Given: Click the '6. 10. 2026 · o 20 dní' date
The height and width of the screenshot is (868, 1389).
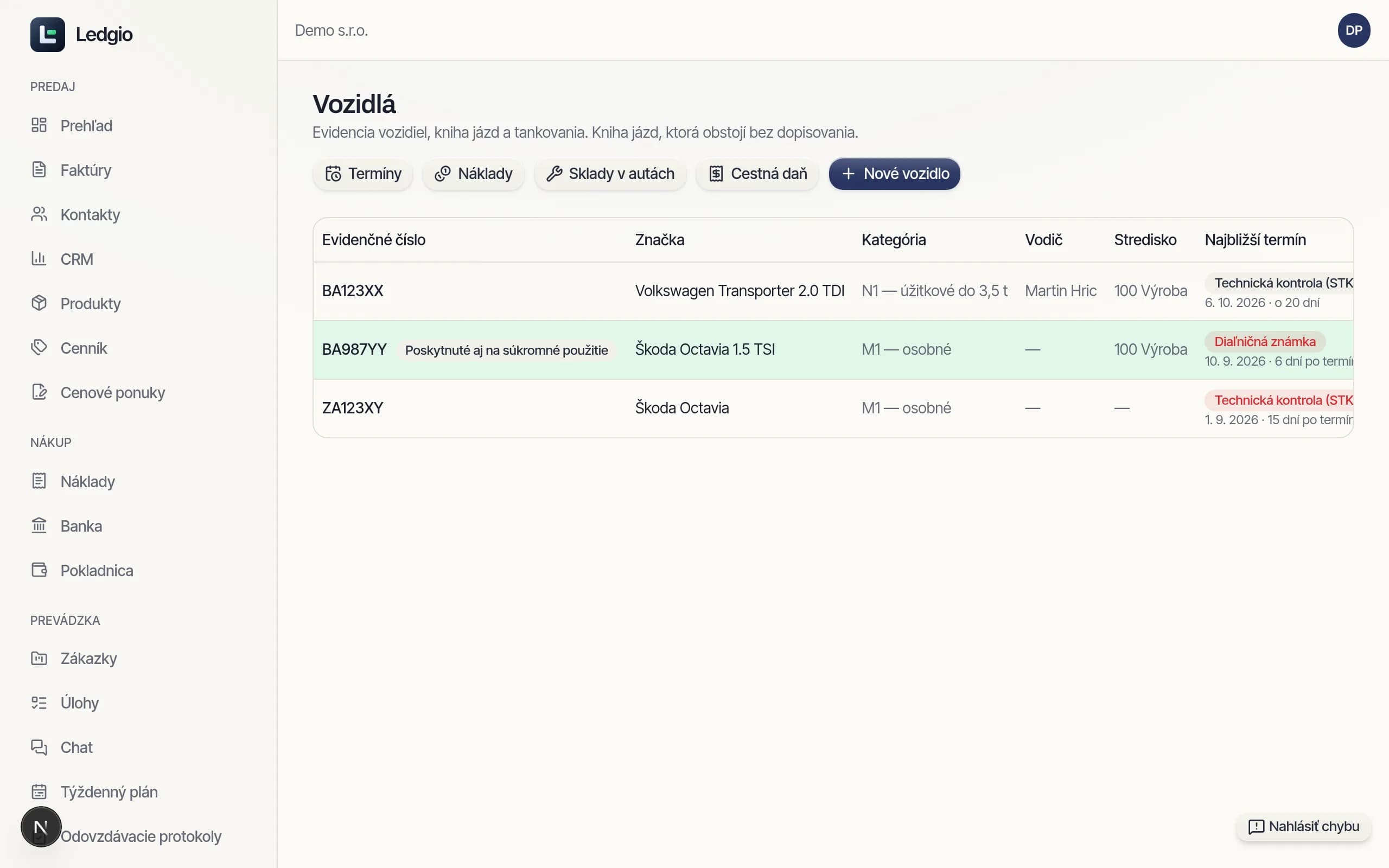Looking at the screenshot, I should coord(1261,303).
